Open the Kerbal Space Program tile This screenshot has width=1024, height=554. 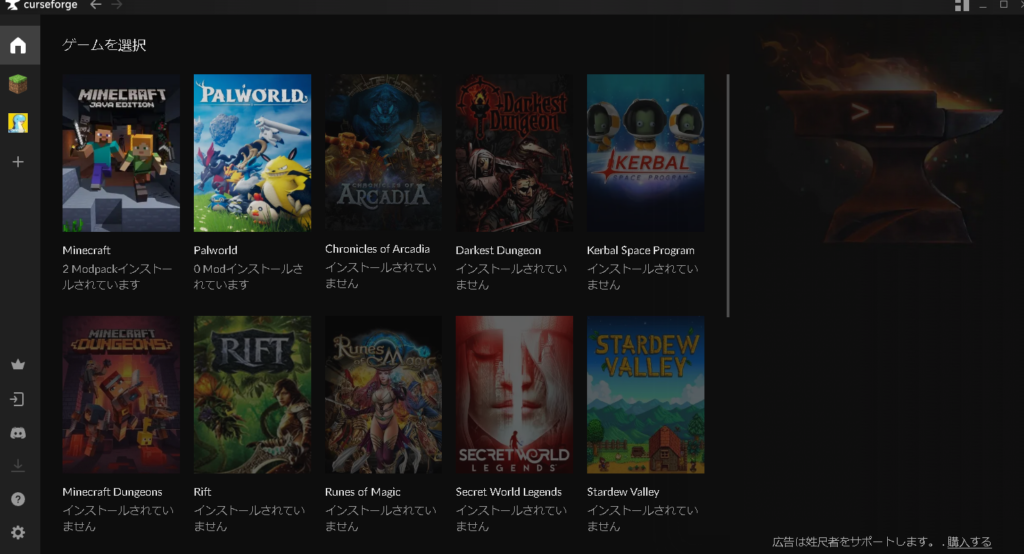[645, 153]
